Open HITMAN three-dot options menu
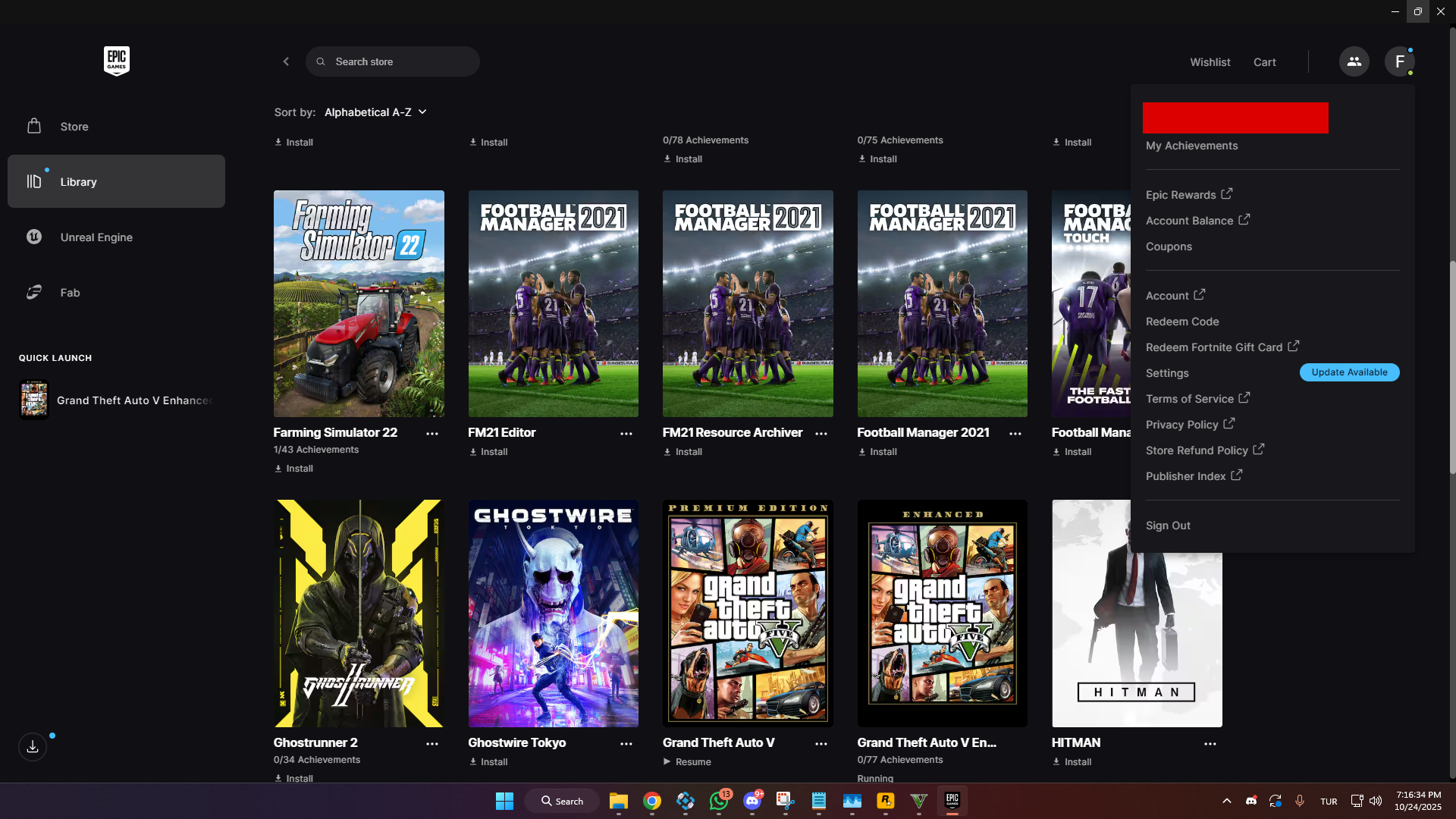The height and width of the screenshot is (819, 1456). (1210, 743)
